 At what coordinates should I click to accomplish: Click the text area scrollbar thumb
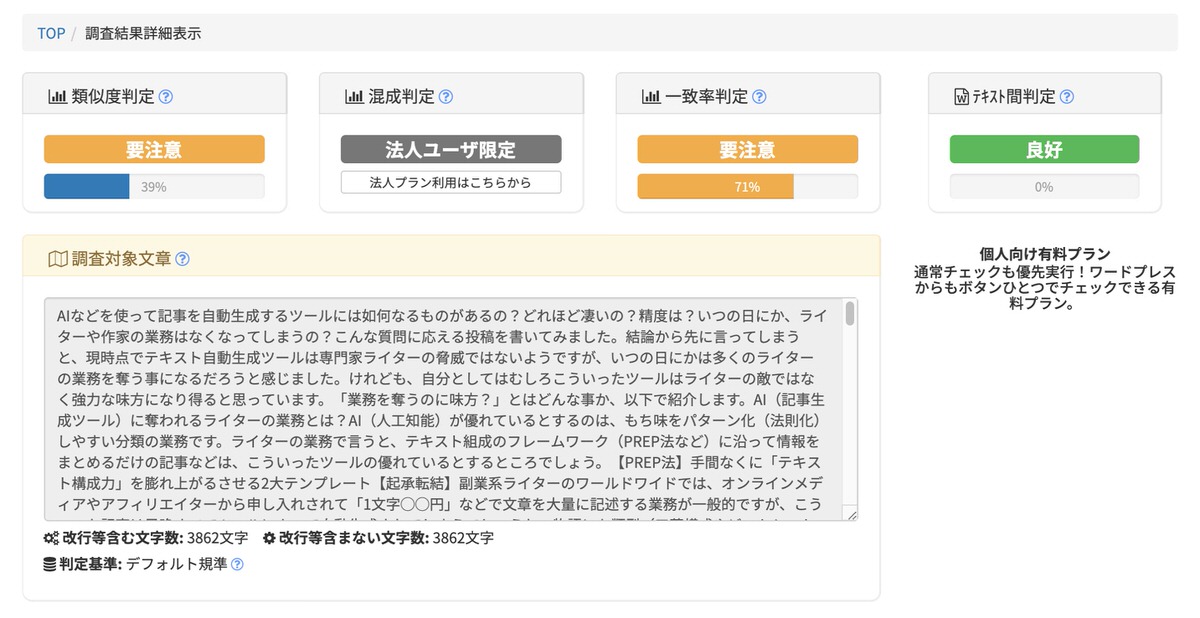pos(850,313)
